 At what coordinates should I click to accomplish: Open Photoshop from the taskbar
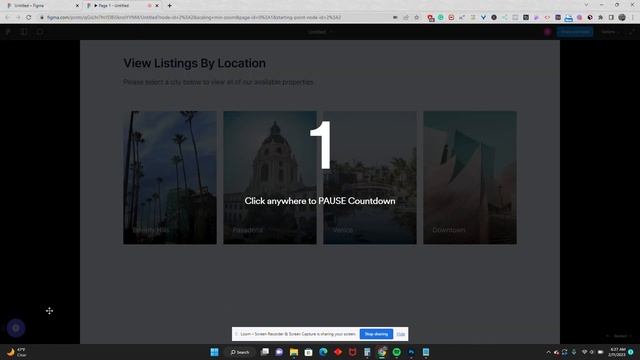(411, 352)
